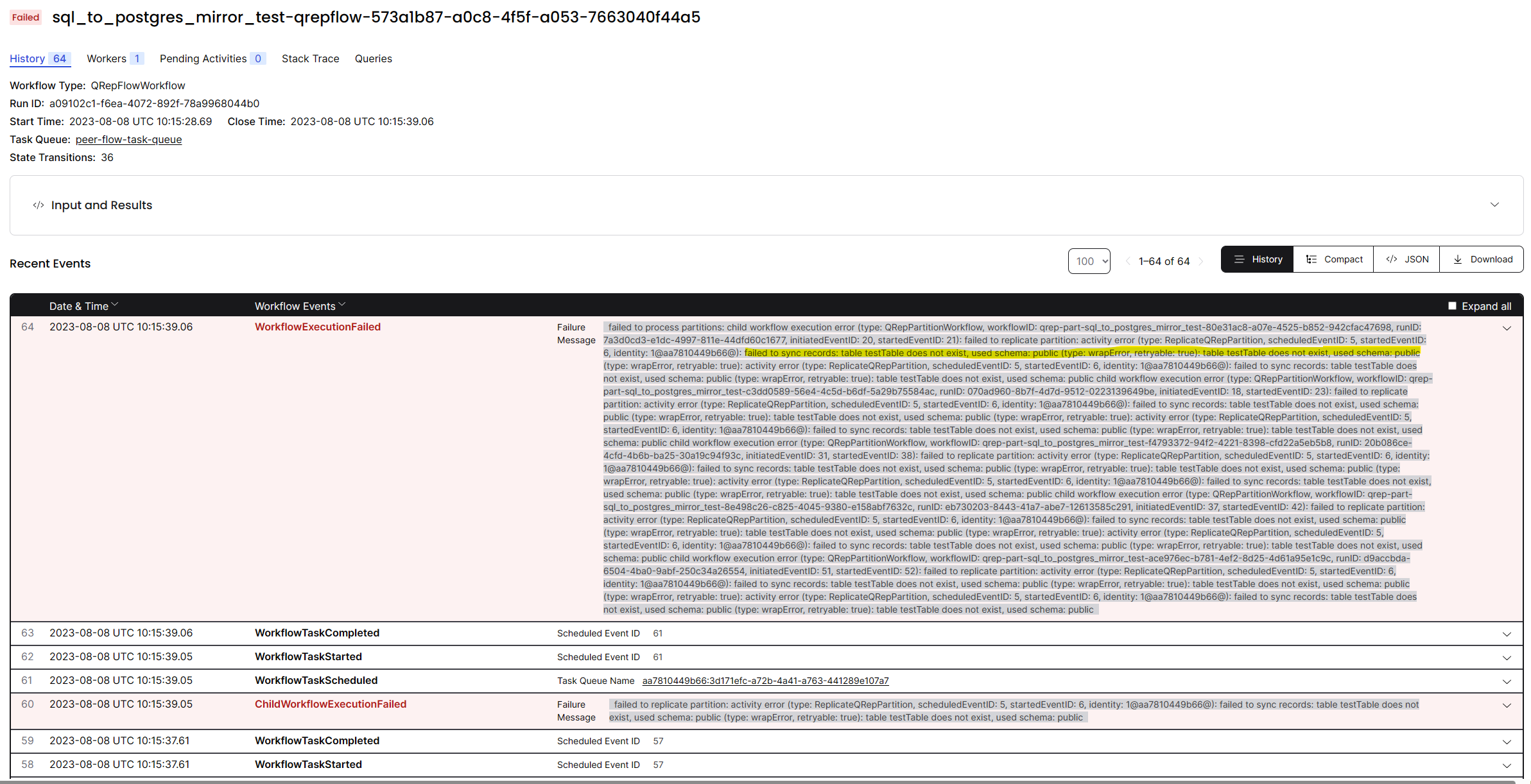The image size is (1531, 784).
Task: Click the workflow ID title
Action: tap(376, 17)
